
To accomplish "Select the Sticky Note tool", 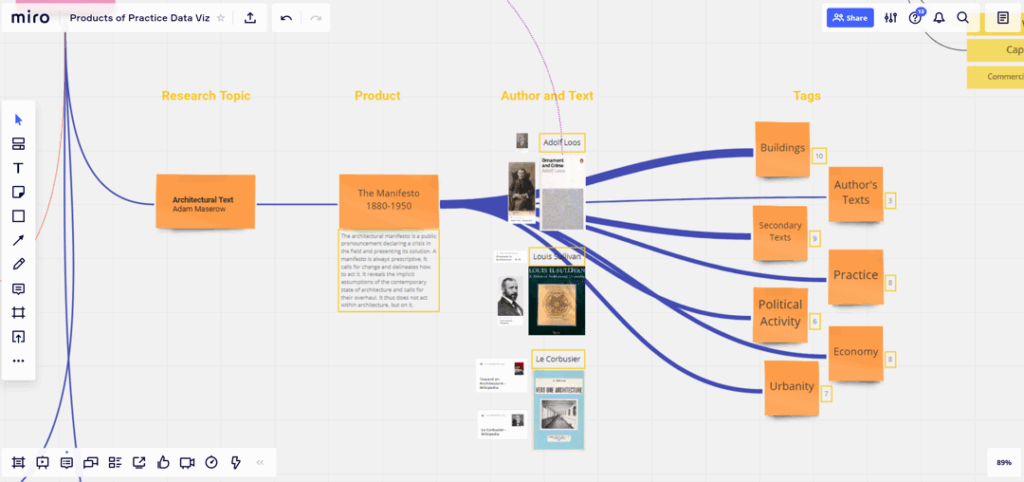I will (x=18, y=192).
